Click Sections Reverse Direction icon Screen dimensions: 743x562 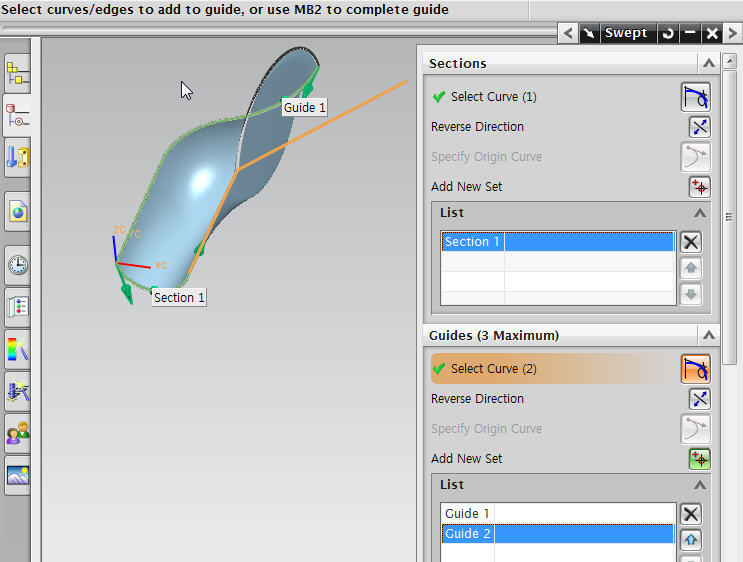coord(699,127)
